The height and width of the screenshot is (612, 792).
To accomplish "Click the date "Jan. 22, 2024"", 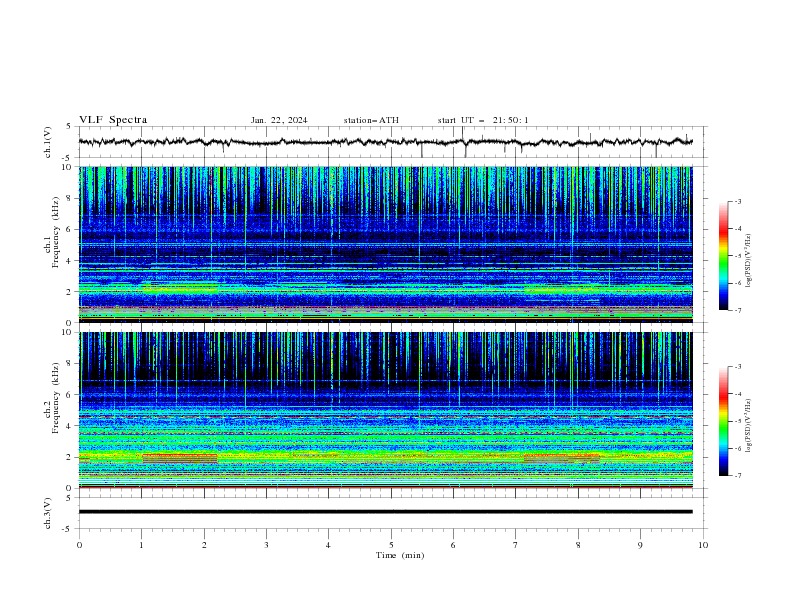I will 279,120.
